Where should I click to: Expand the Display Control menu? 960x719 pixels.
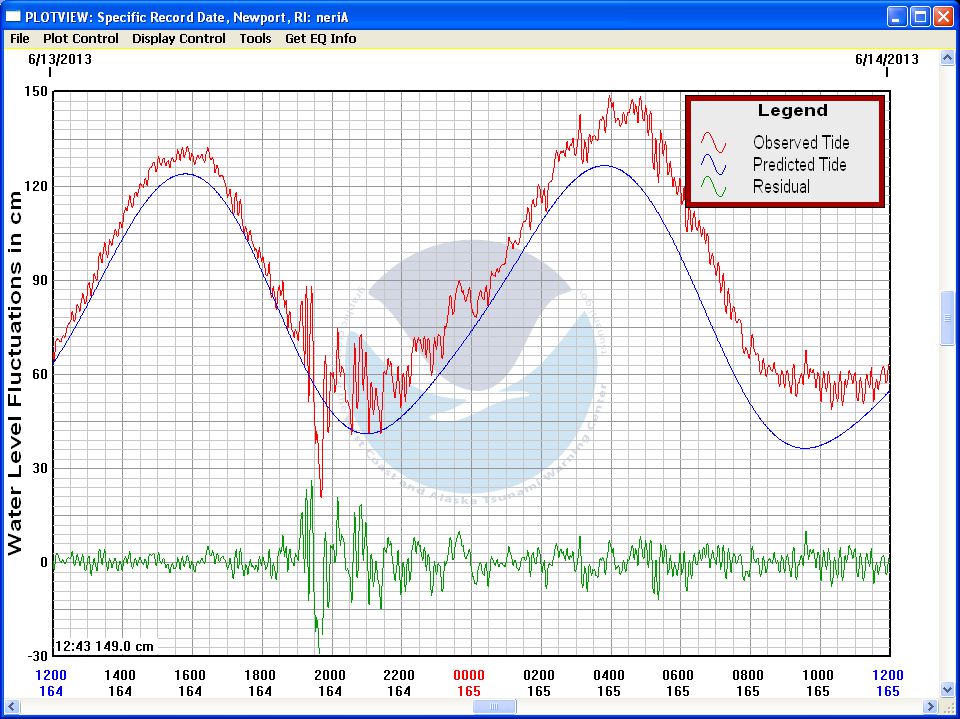coord(179,39)
